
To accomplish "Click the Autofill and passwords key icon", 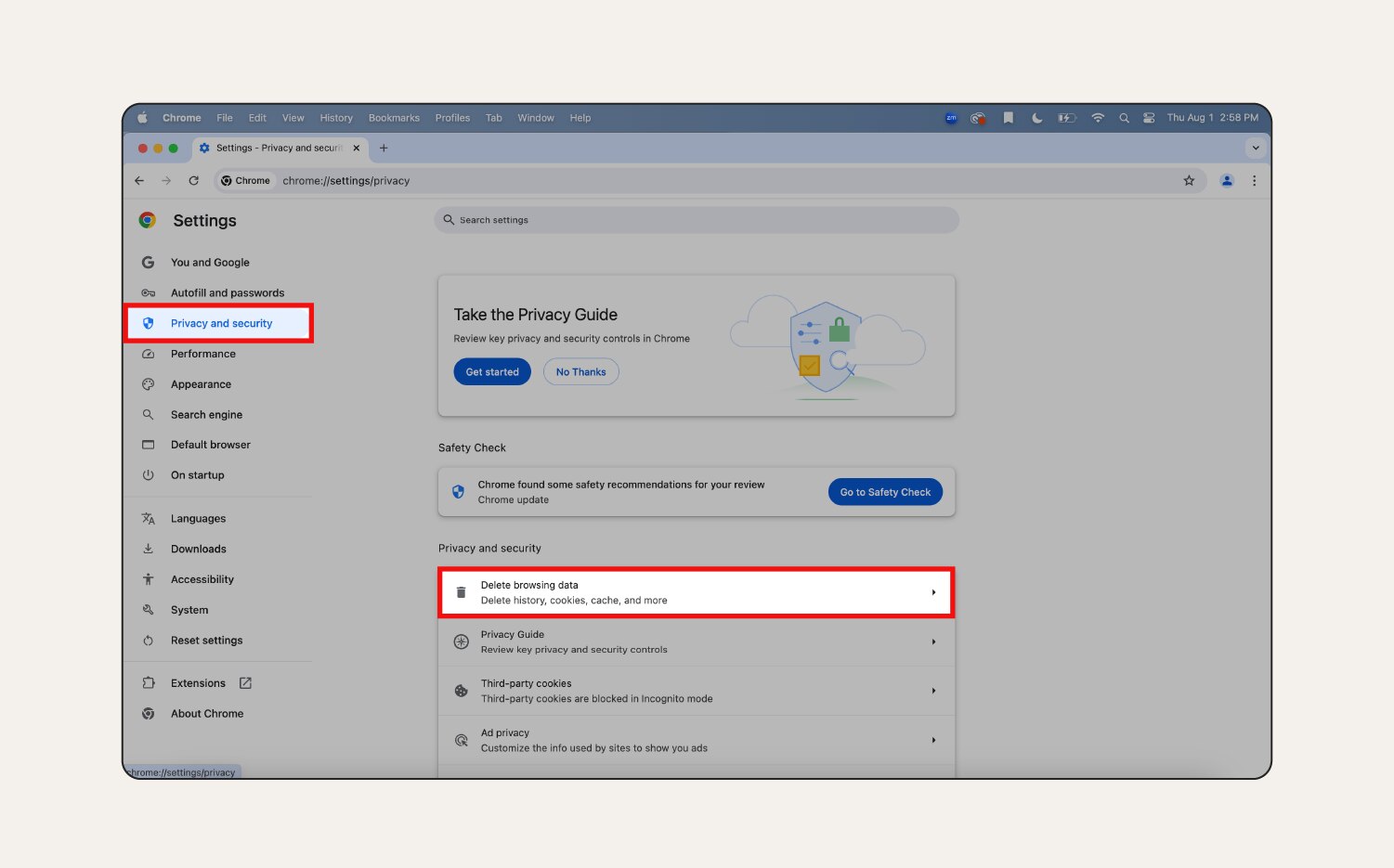I will tap(148, 293).
